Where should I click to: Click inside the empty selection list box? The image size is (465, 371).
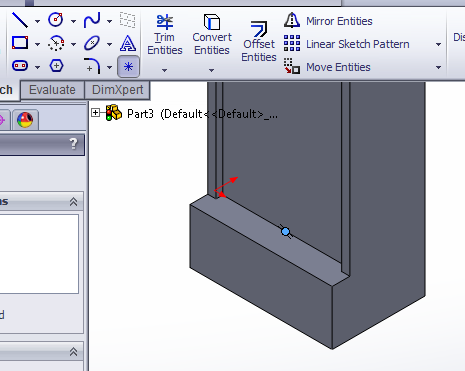[39, 254]
